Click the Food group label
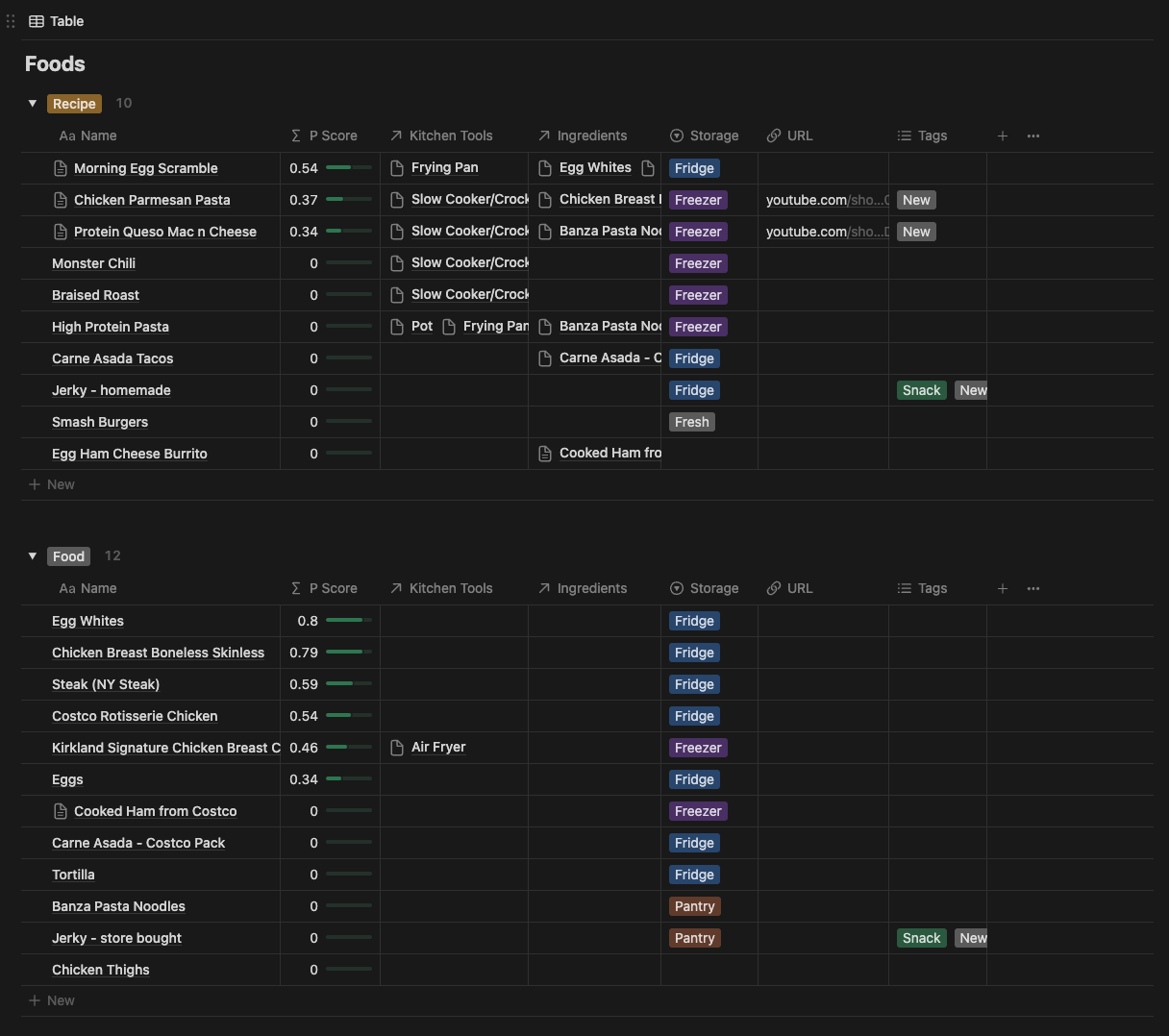Image resolution: width=1169 pixels, height=1036 pixels. [69, 556]
